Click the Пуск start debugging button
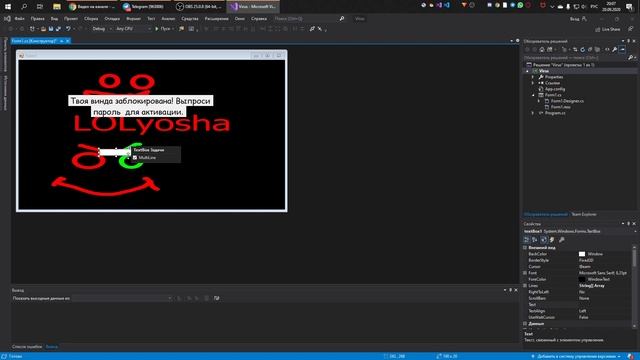The width and height of the screenshot is (640, 360). click(x=163, y=29)
